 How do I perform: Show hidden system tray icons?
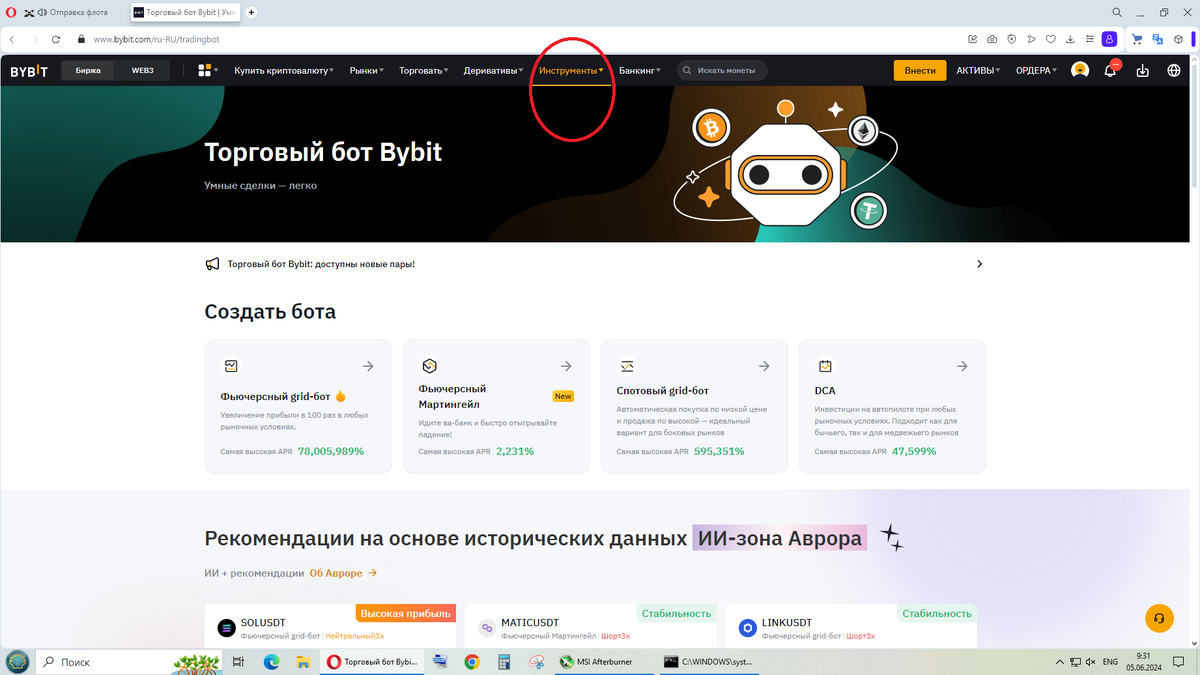1060,662
